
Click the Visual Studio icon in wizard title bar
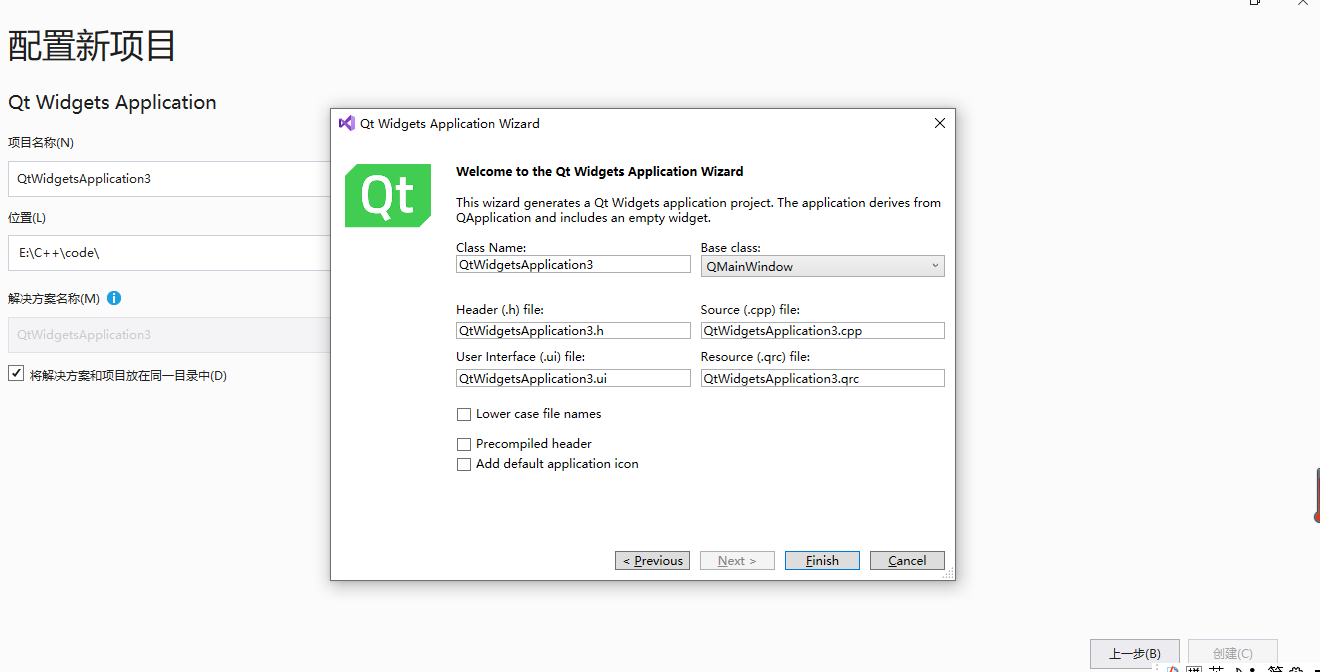(347, 123)
